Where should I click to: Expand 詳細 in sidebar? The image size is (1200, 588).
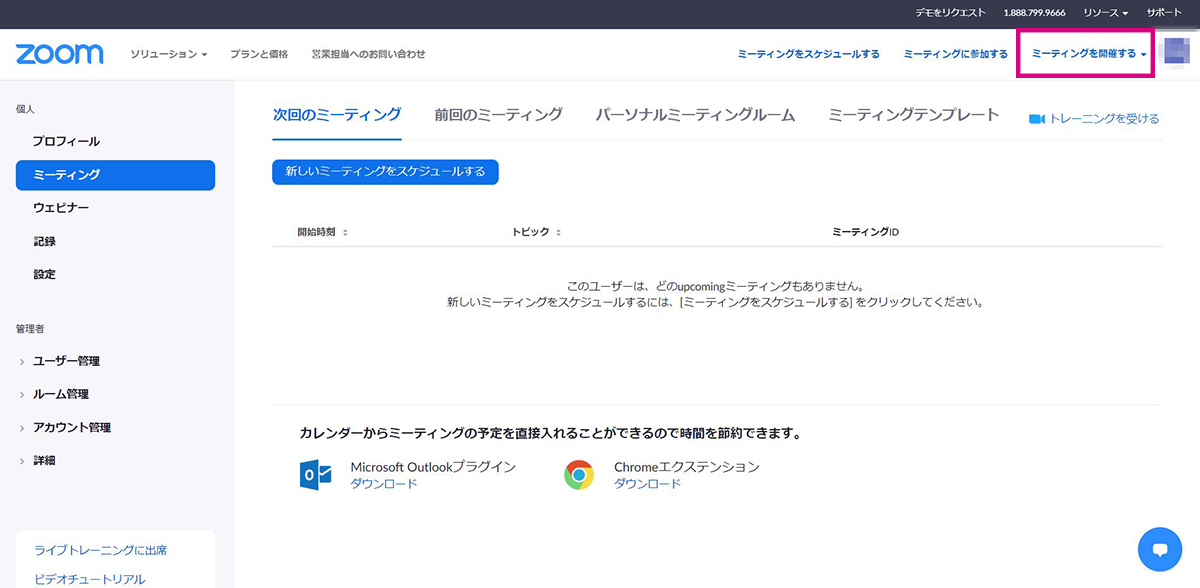tap(37, 460)
